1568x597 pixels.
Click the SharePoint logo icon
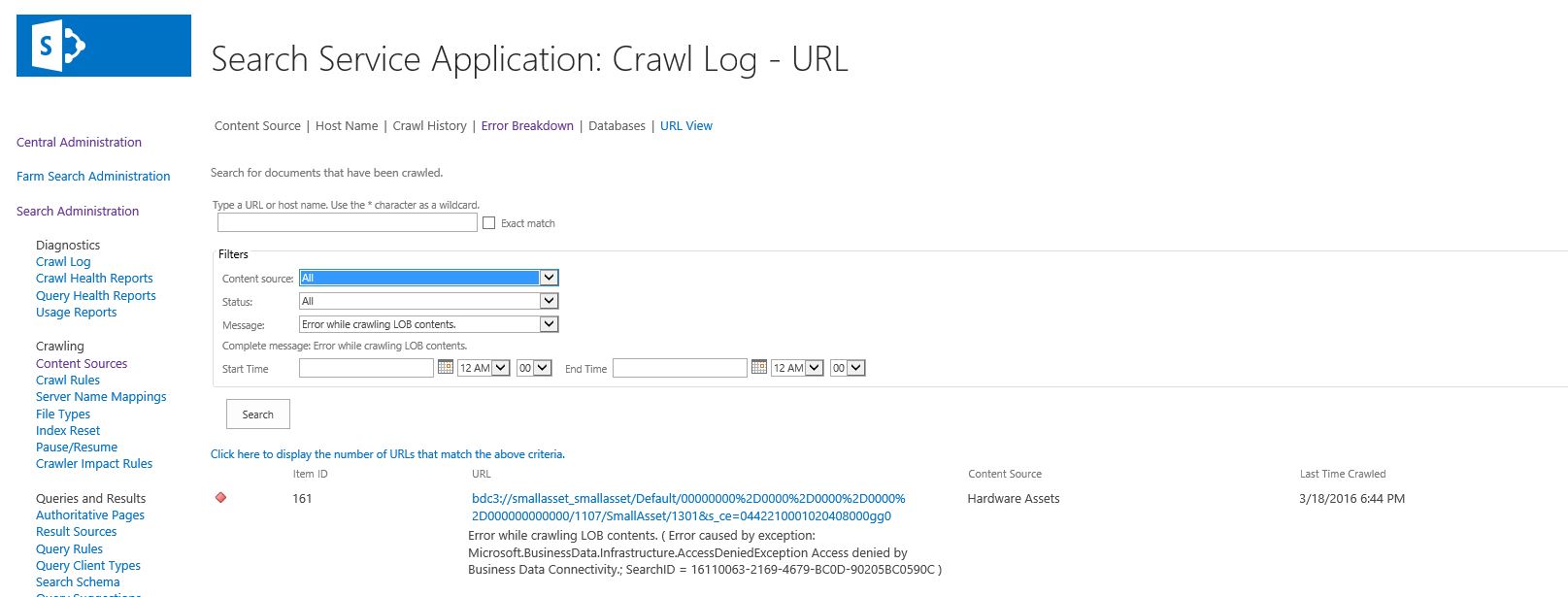pyautogui.click(x=104, y=46)
